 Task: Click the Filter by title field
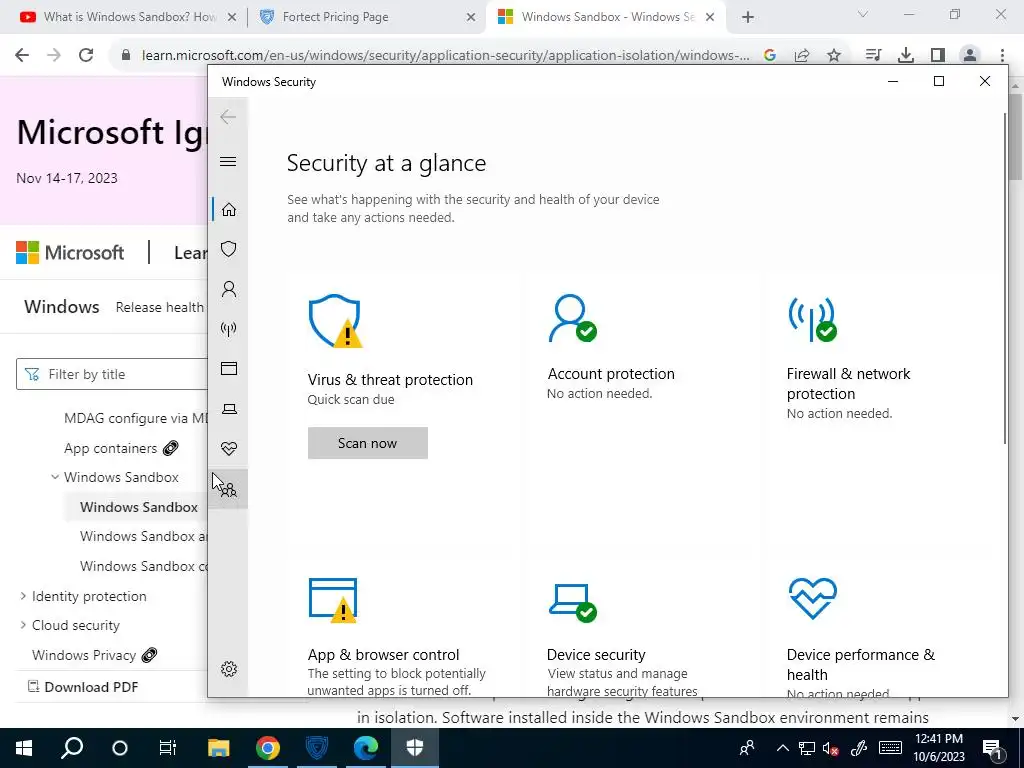(112, 374)
